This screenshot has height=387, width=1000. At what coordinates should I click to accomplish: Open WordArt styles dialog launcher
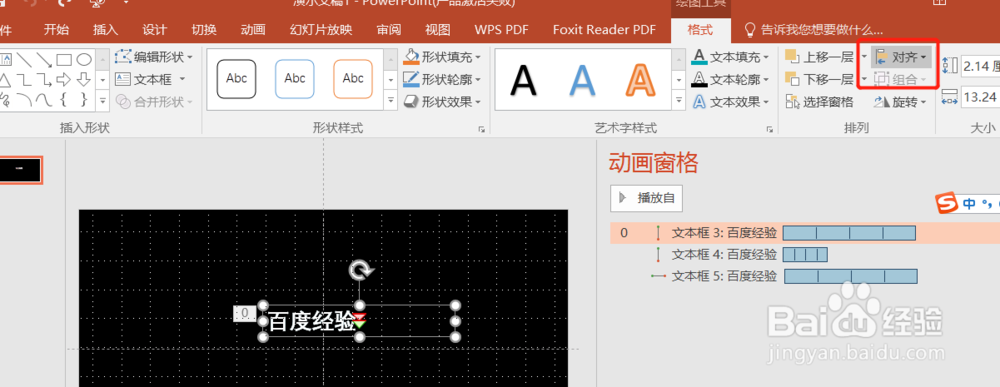770,129
